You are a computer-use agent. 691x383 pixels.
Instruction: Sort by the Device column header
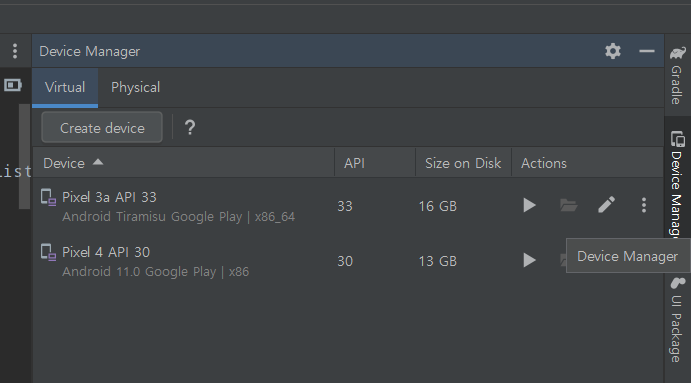click(x=183, y=163)
